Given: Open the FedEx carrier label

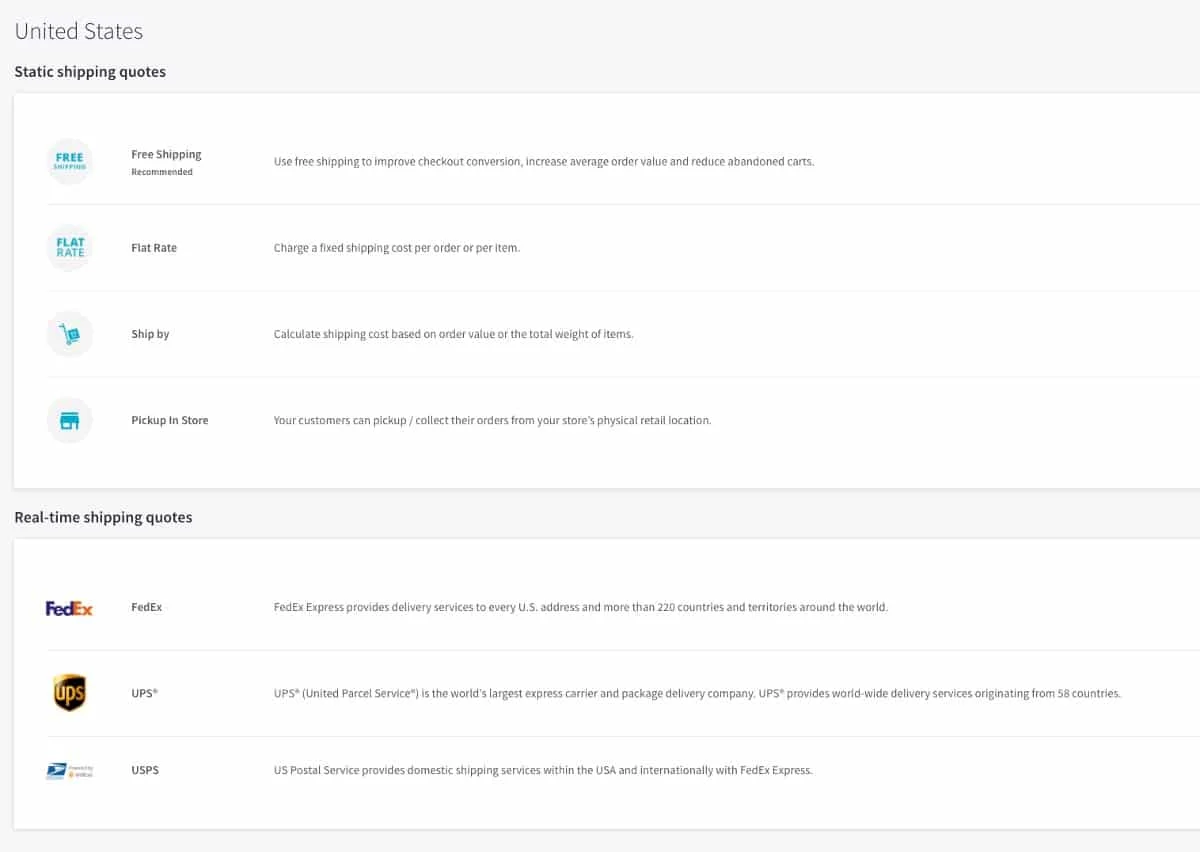Looking at the screenshot, I should tap(146, 607).
